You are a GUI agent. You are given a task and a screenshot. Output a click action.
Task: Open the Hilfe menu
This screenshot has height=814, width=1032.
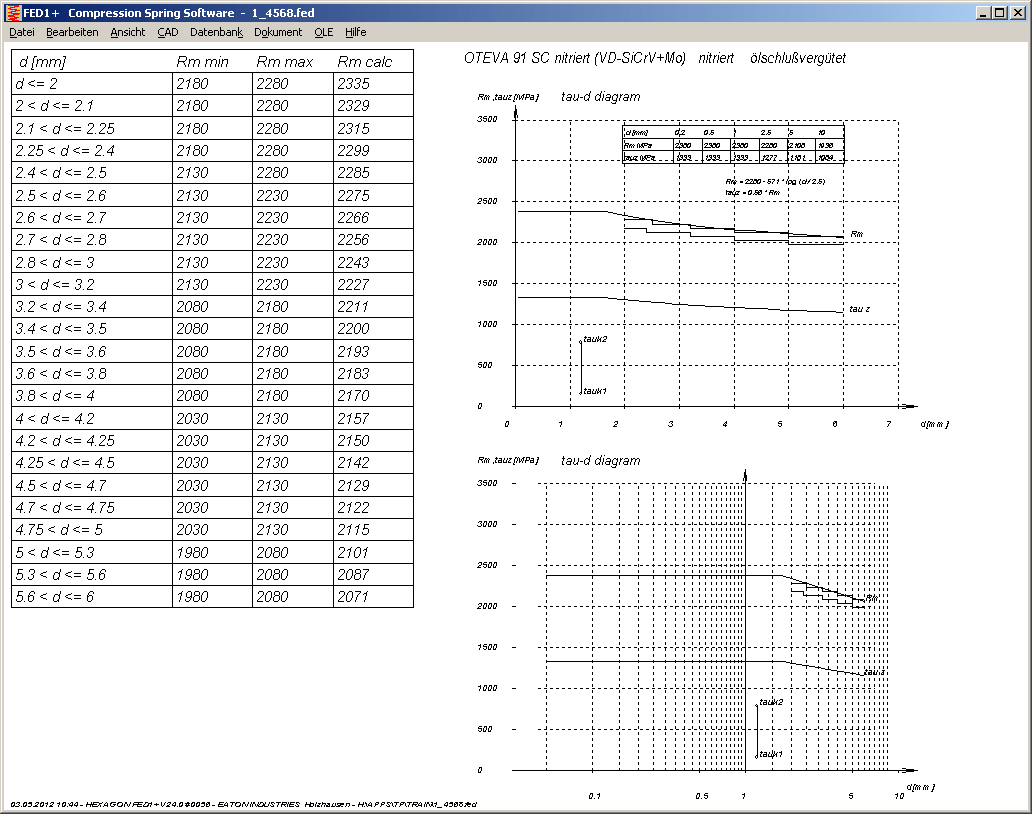(356, 32)
